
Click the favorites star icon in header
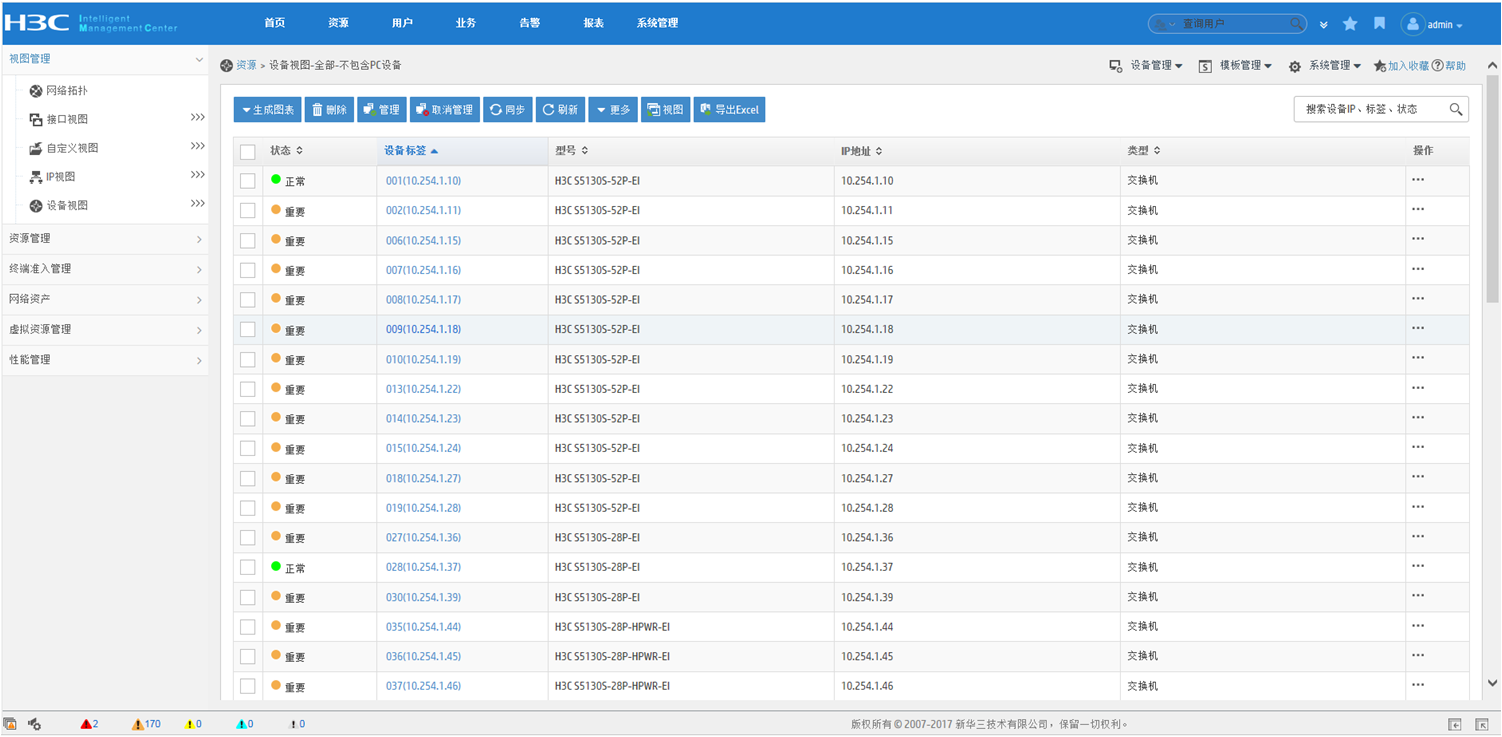[1350, 24]
